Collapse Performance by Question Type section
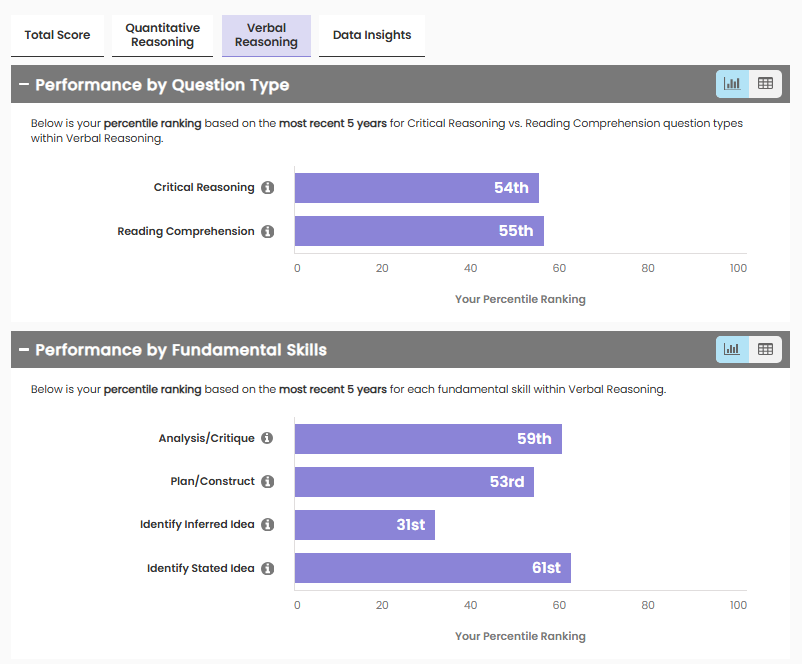The image size is (802, 664). 24,85
